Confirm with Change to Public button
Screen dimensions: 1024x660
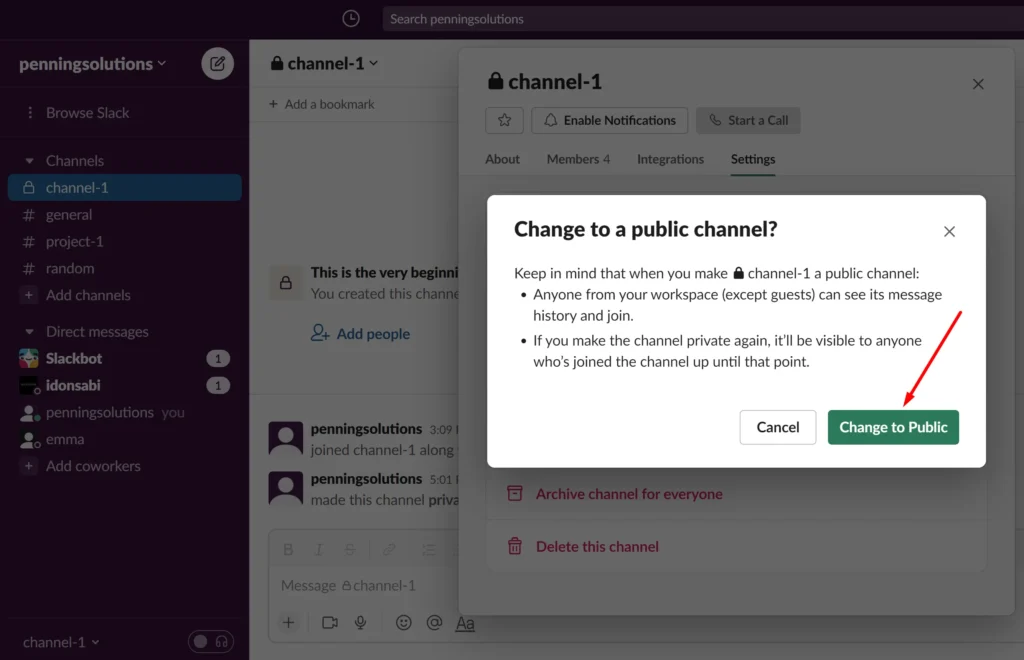(893, 427)
